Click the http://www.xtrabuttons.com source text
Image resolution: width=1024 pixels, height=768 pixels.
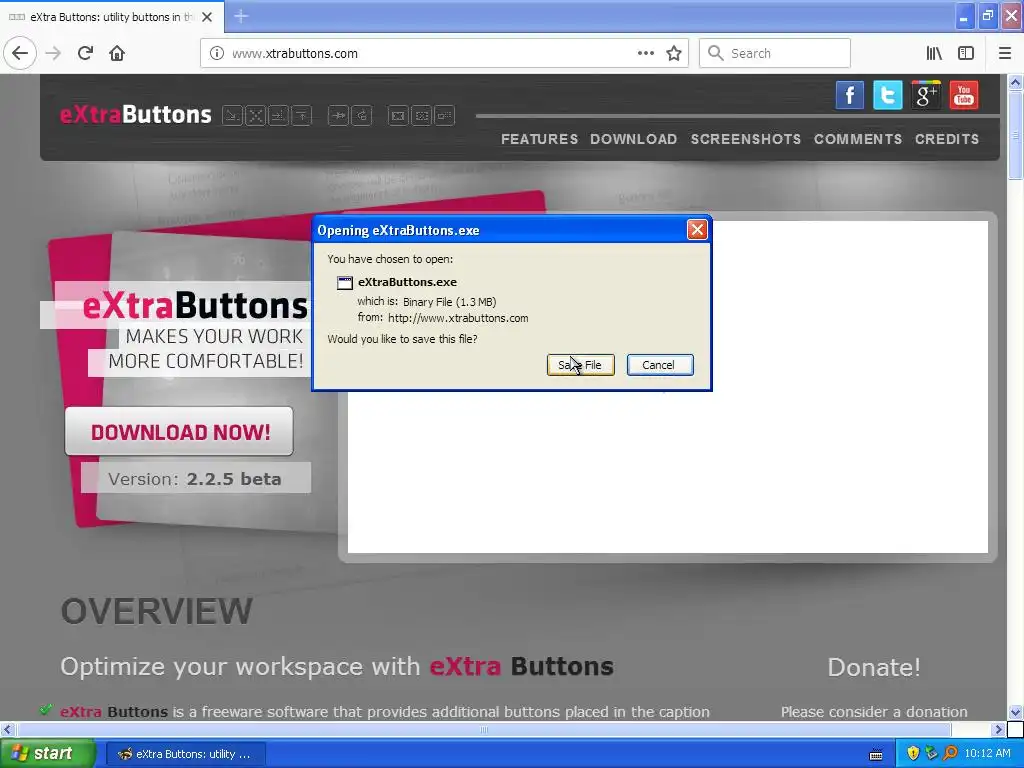point(458,318)
